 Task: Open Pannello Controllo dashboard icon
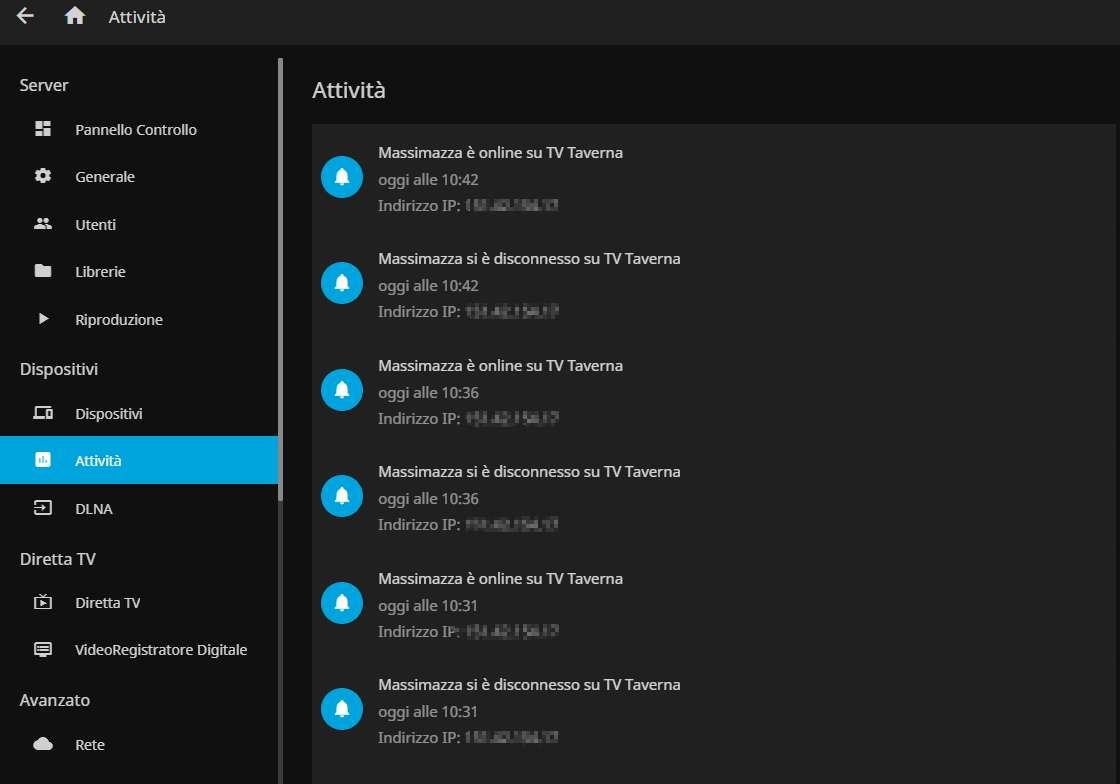pos(43,129)
